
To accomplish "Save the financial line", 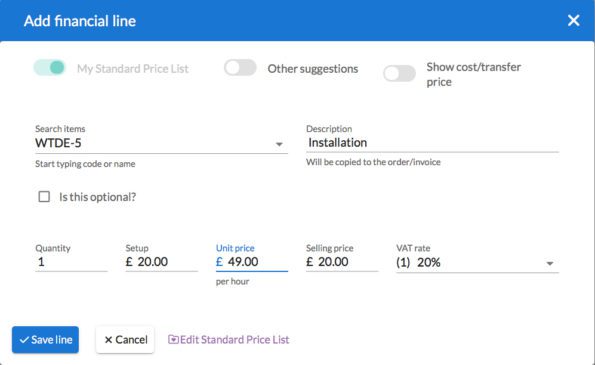I will coord(46,340).
